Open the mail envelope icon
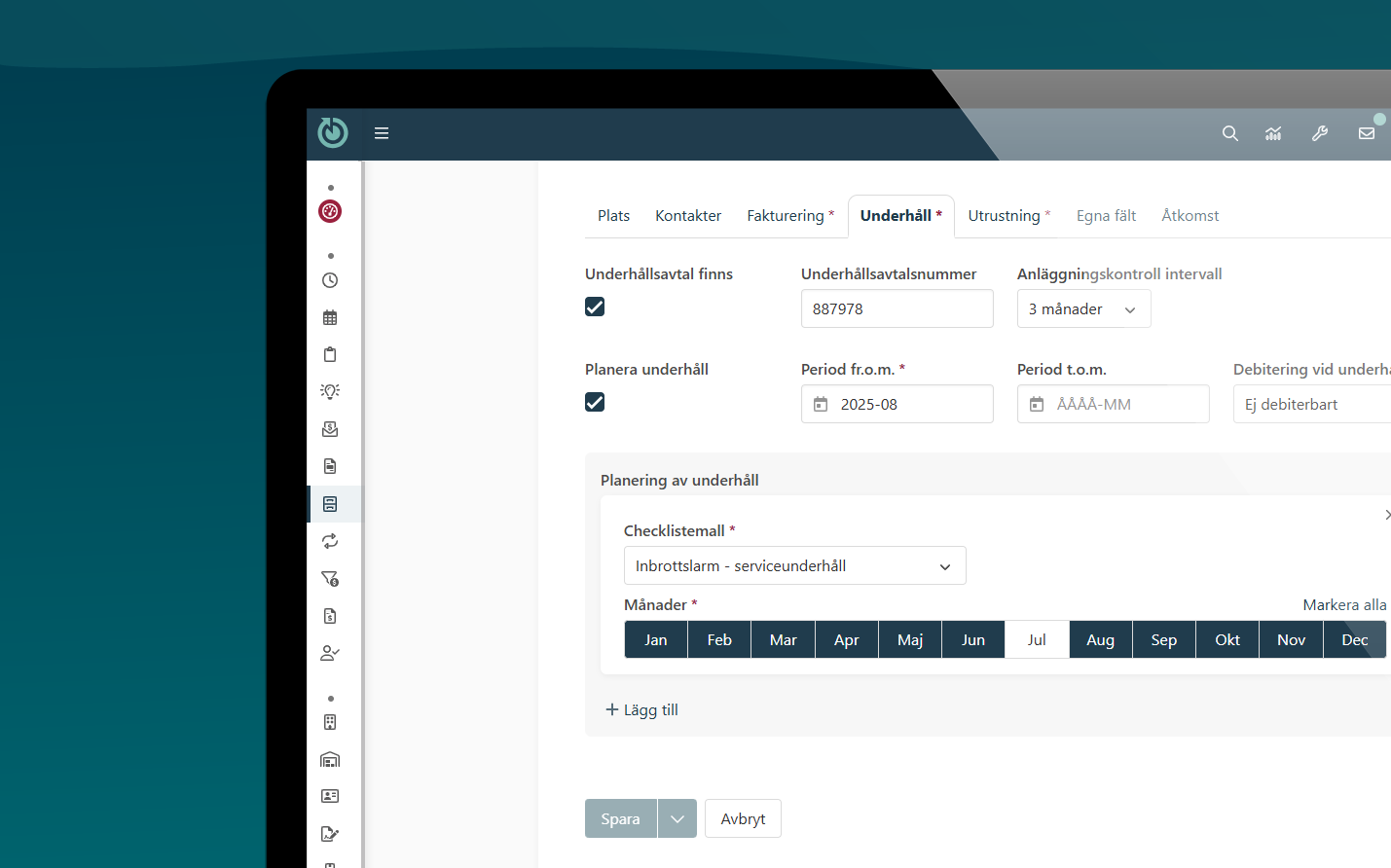Viewport: 1391px width, 868px height. click(1367, 133)
